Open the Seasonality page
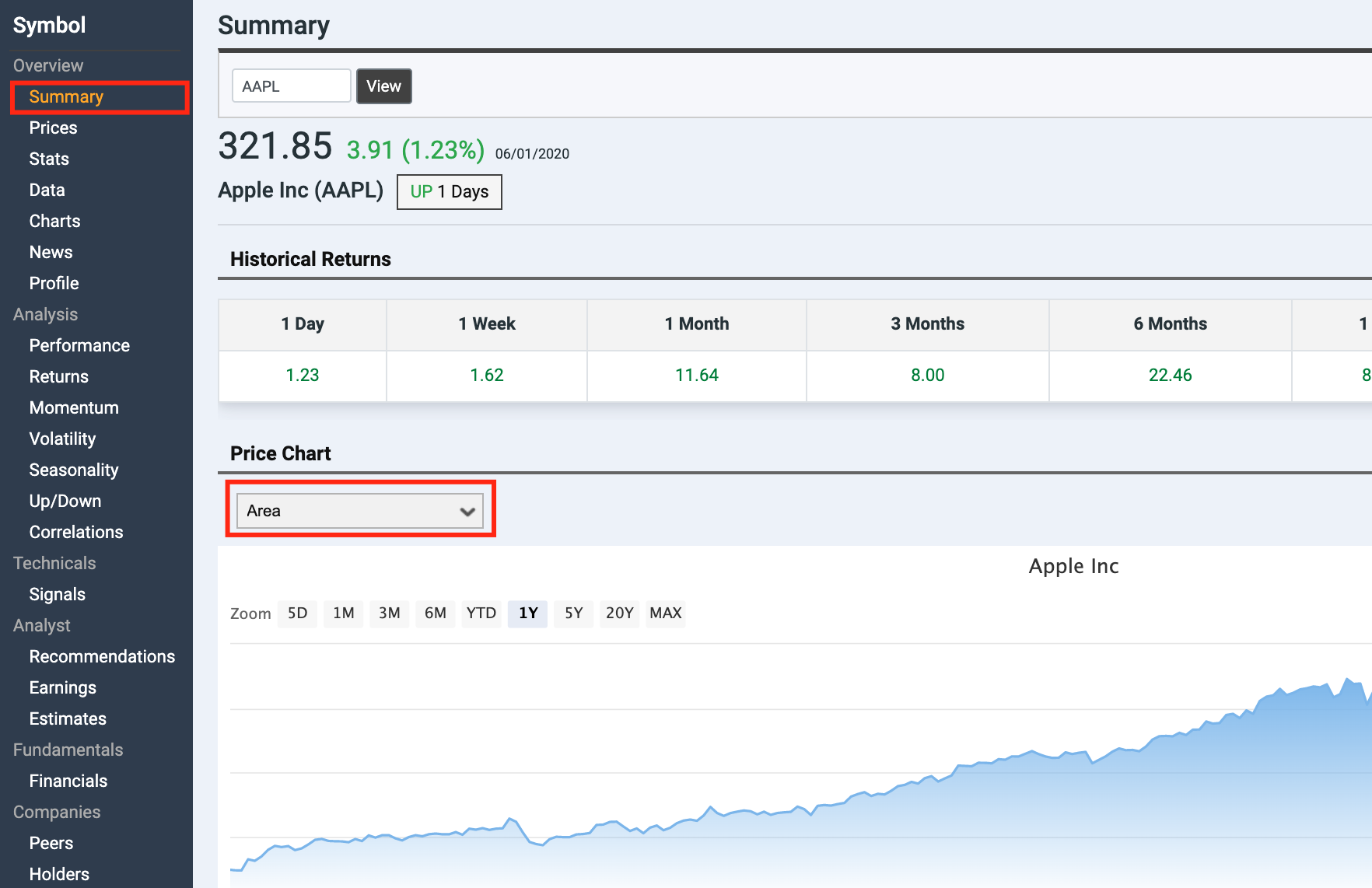The image size is (1372, 888). (x=74, y=470)
